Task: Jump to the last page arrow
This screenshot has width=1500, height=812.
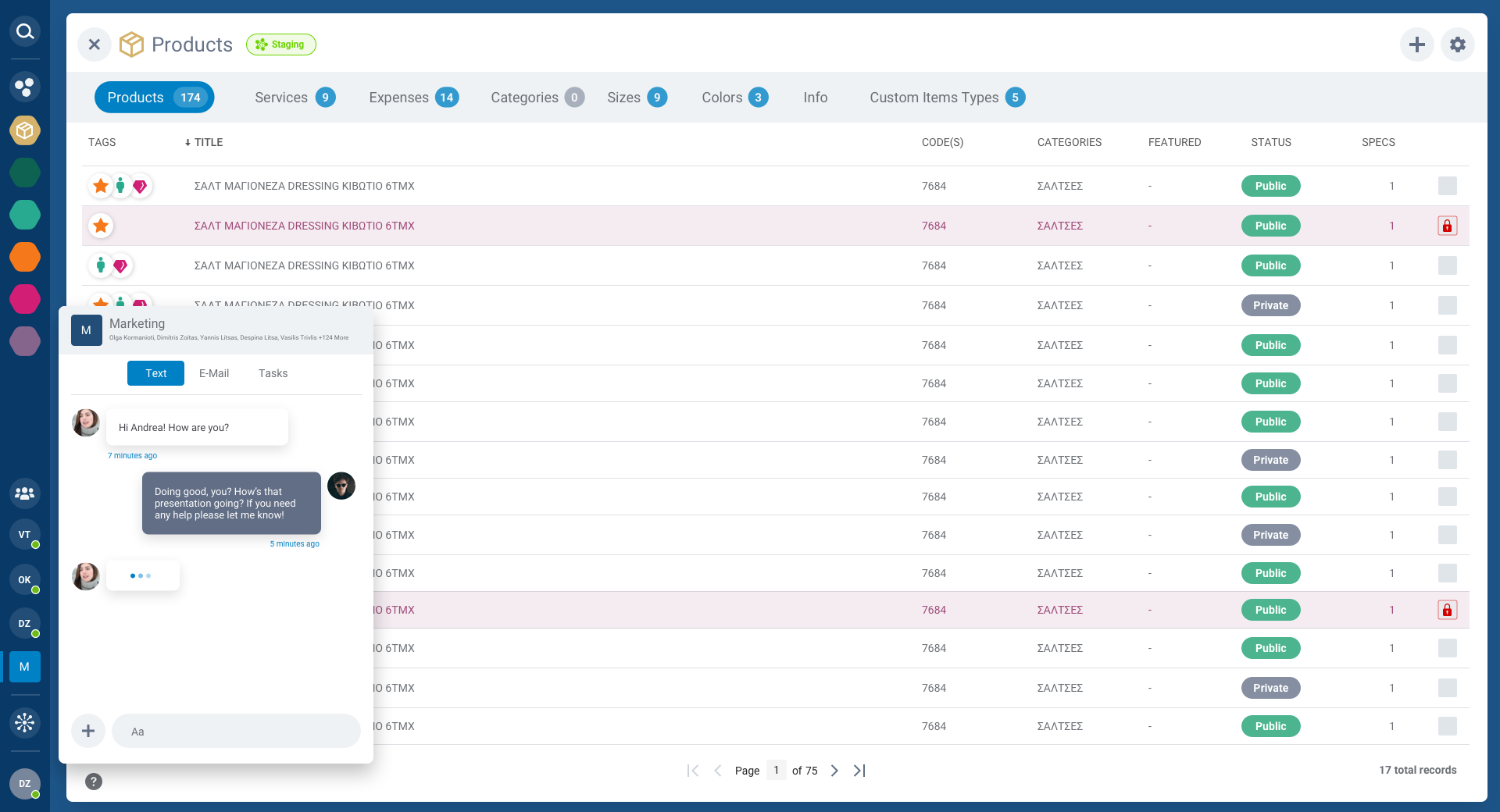Action: click(859, 771)
